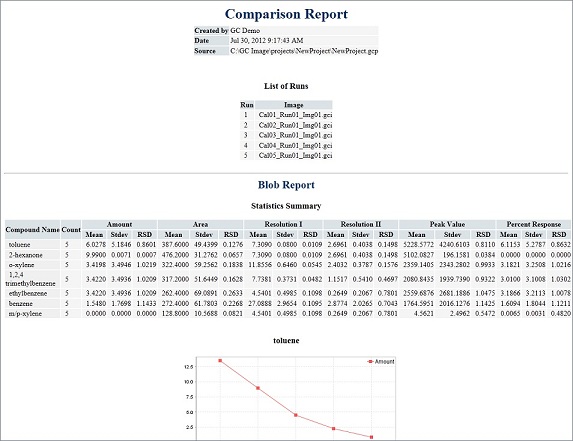573x441 pixels.
Task: Click the date 'Jul 30, 2012 9:17:43 AM'
Action: tap(267, 41)
